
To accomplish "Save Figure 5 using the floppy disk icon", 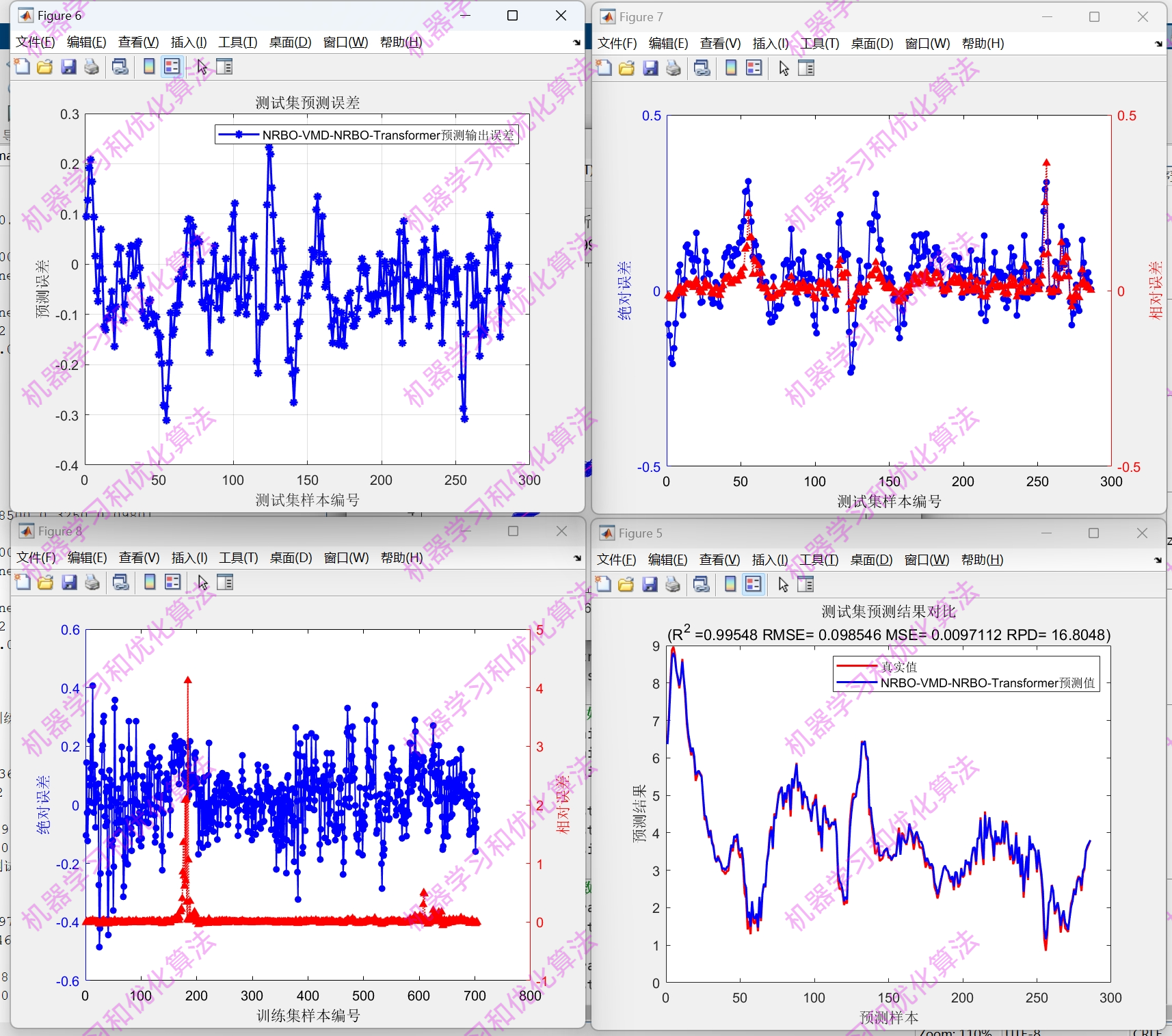I will (x=650, y=584).
